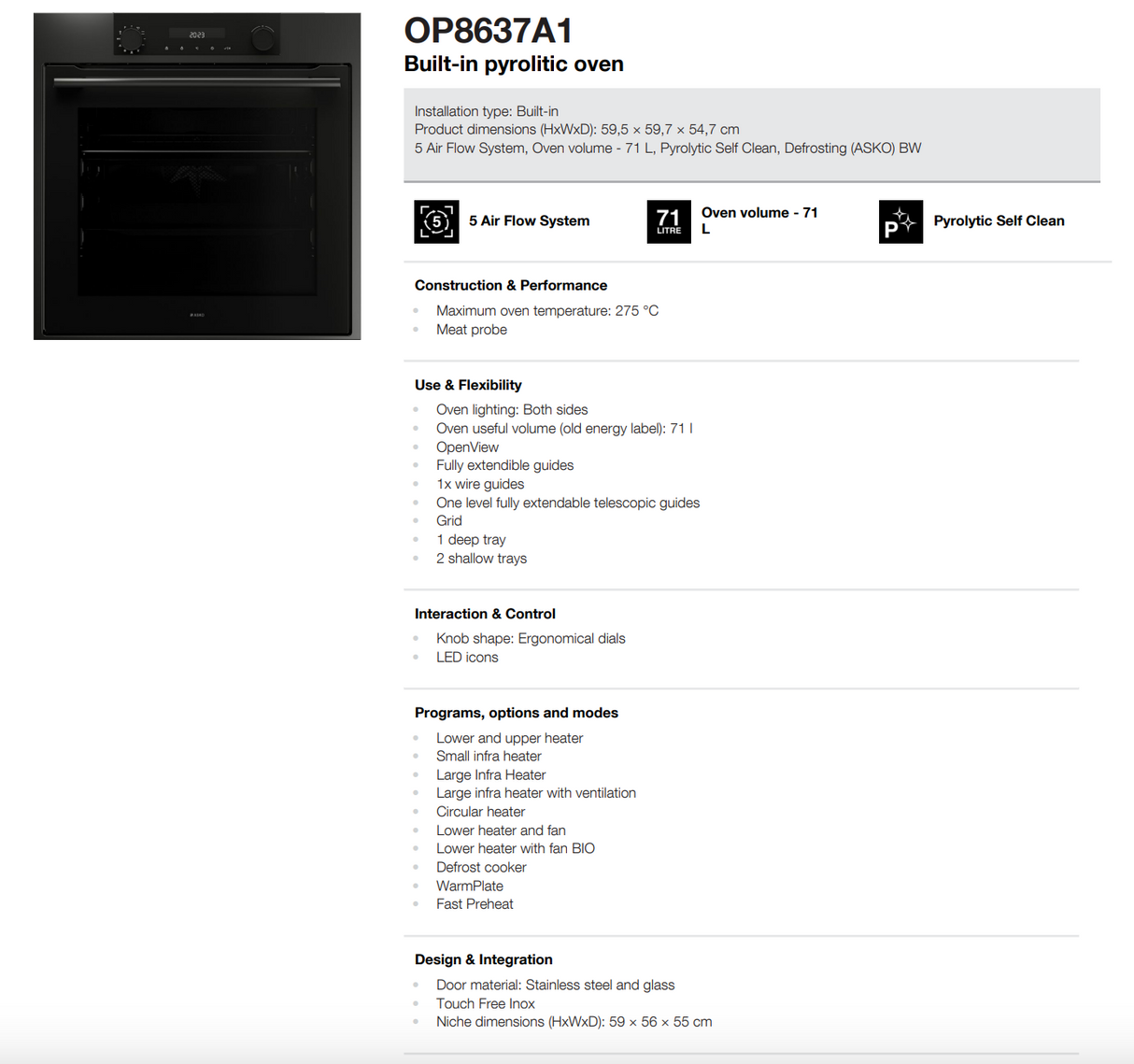1134x1064 pixels.
Task: Toggle the Fast Preheat list item
Action: (475, 903)
